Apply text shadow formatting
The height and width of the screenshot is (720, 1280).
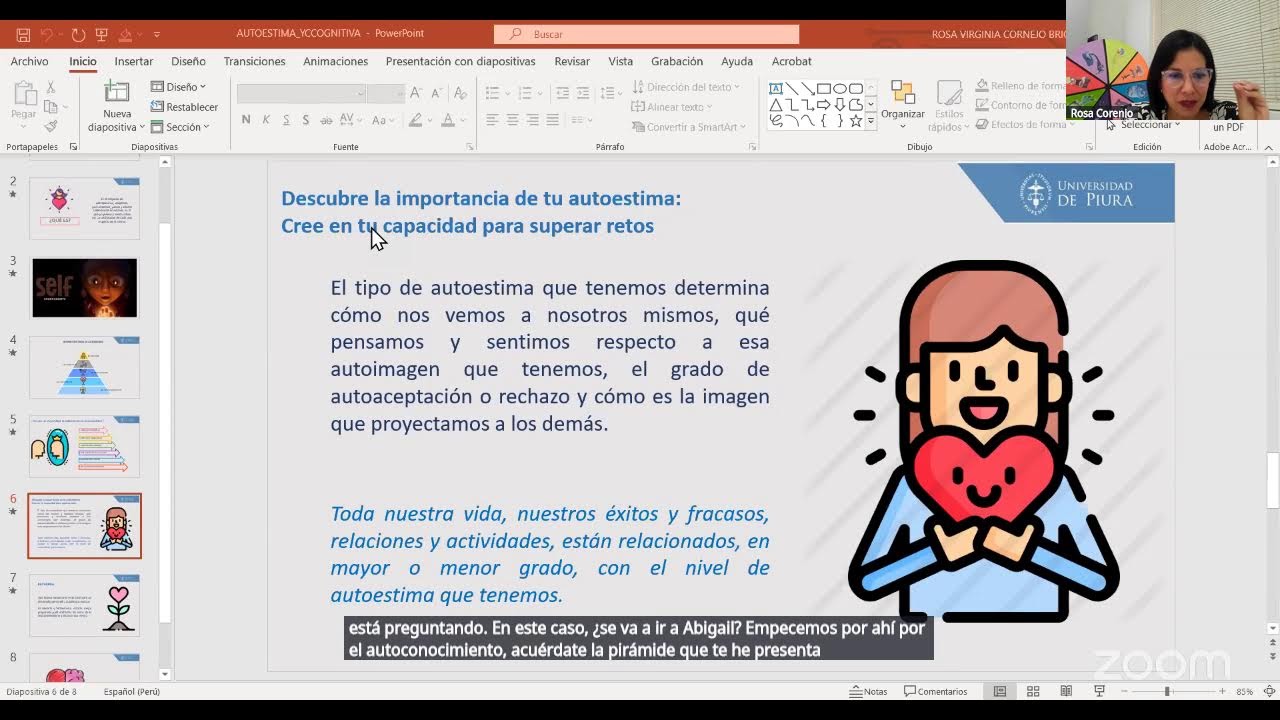(306, 120)
